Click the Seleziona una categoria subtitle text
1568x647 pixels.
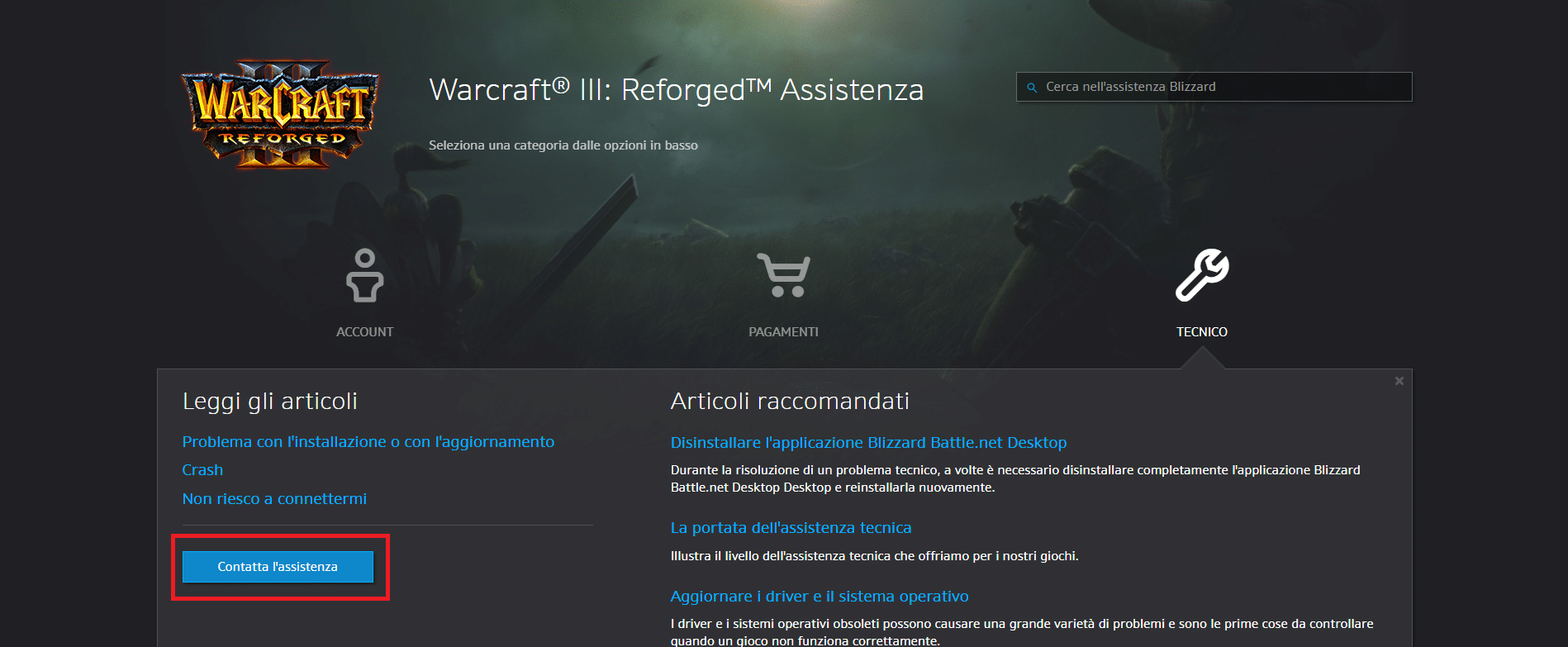coord(563,145)
